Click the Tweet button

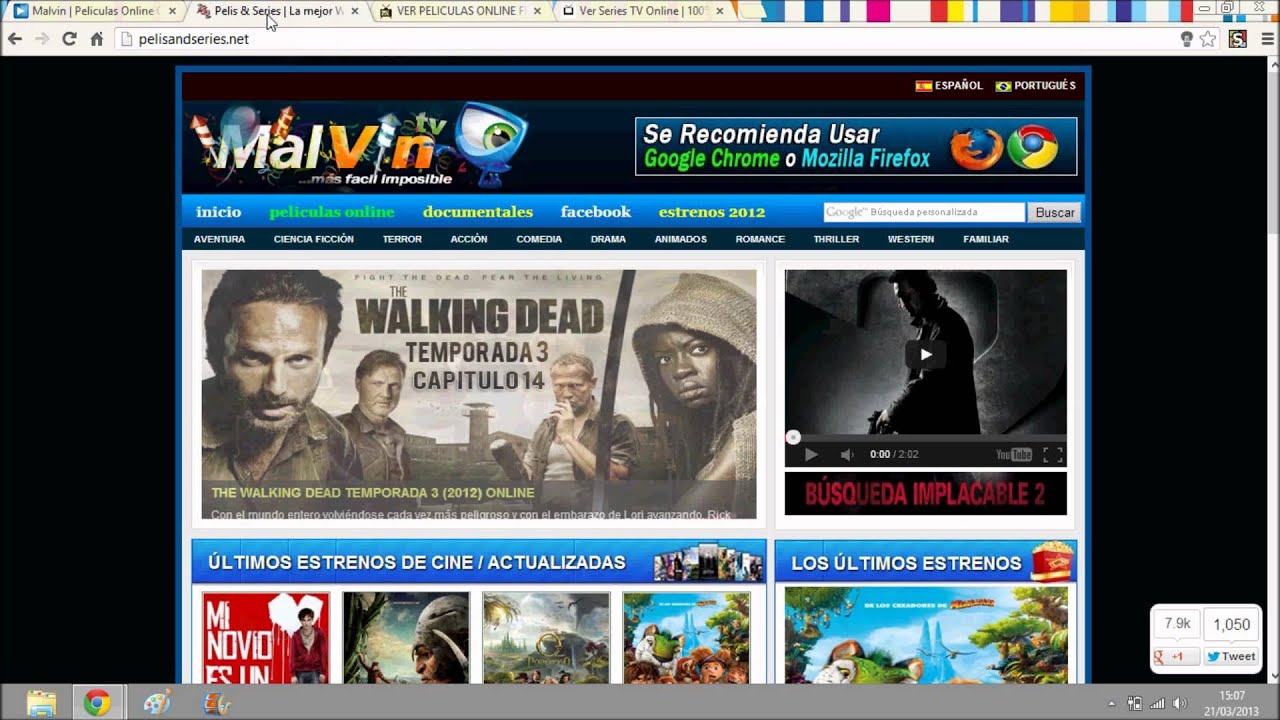[1230, 656]
